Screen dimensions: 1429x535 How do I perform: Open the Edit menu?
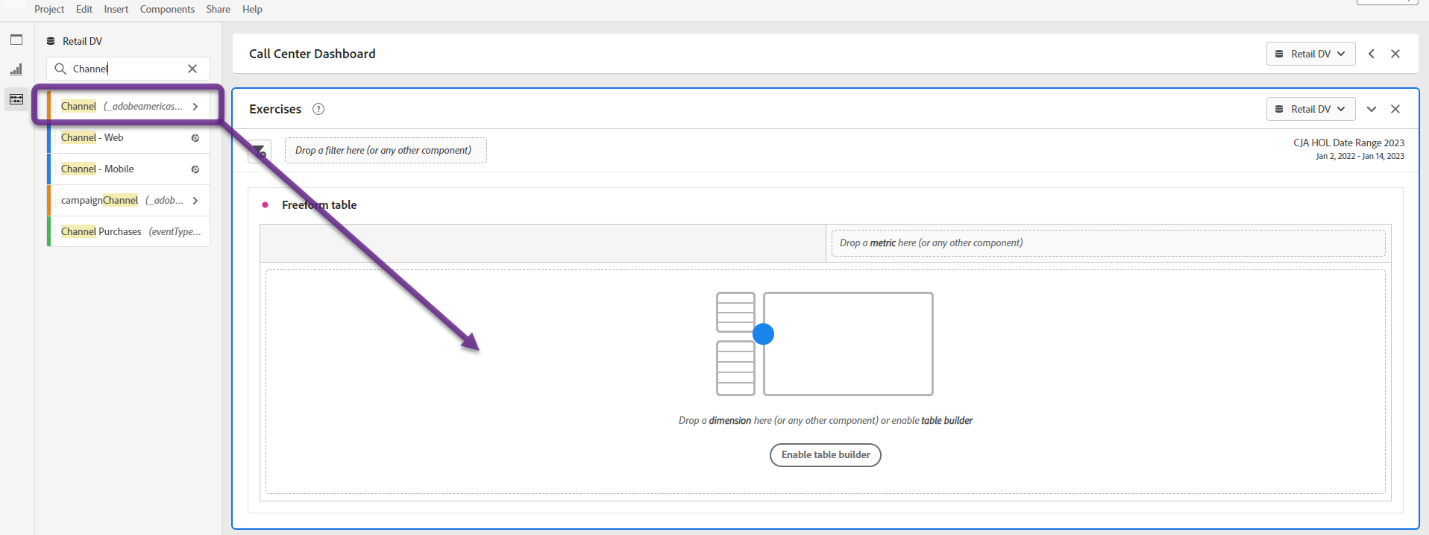84,9
